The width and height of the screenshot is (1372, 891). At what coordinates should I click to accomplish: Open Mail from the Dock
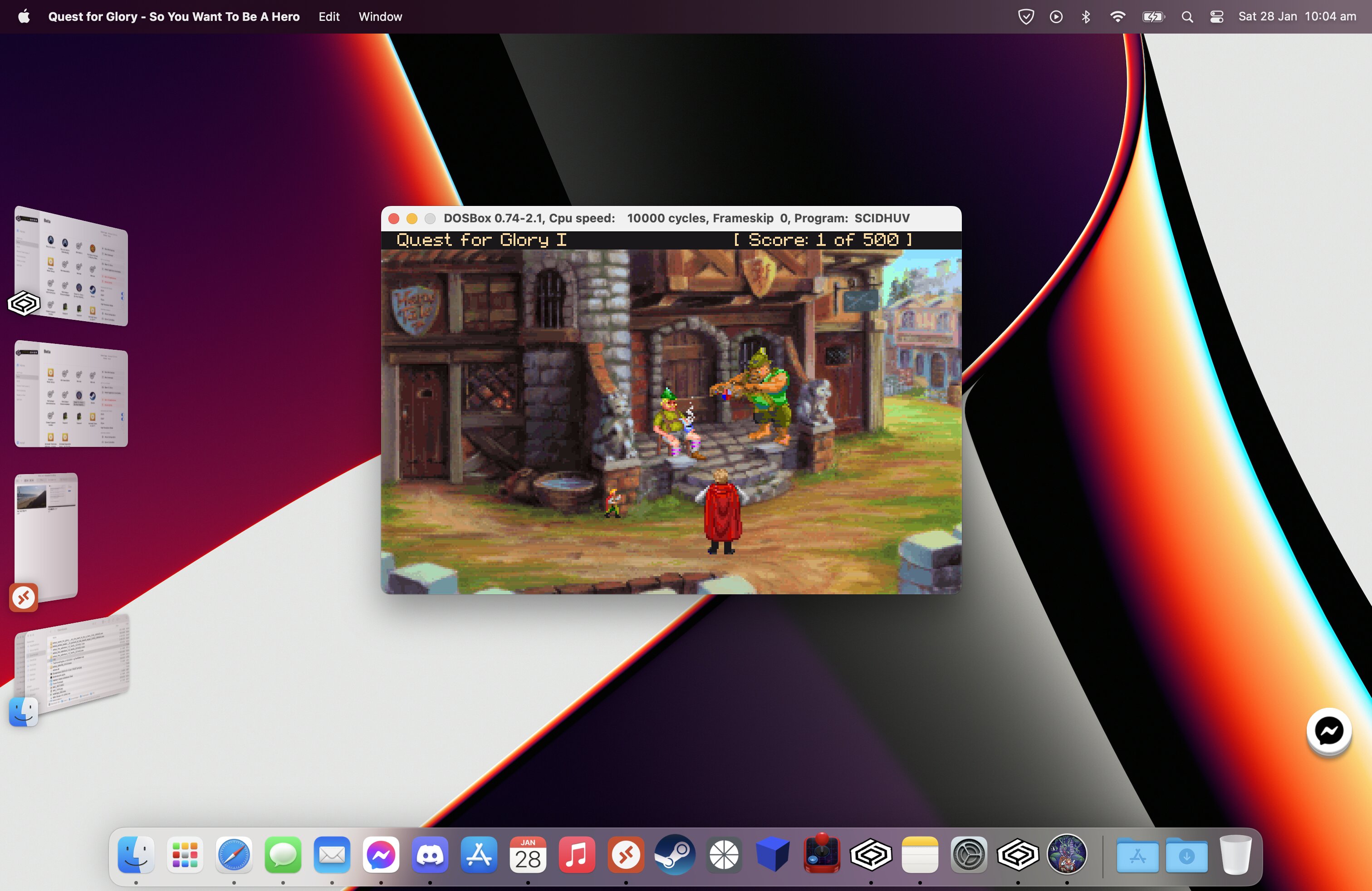[332, 855]
